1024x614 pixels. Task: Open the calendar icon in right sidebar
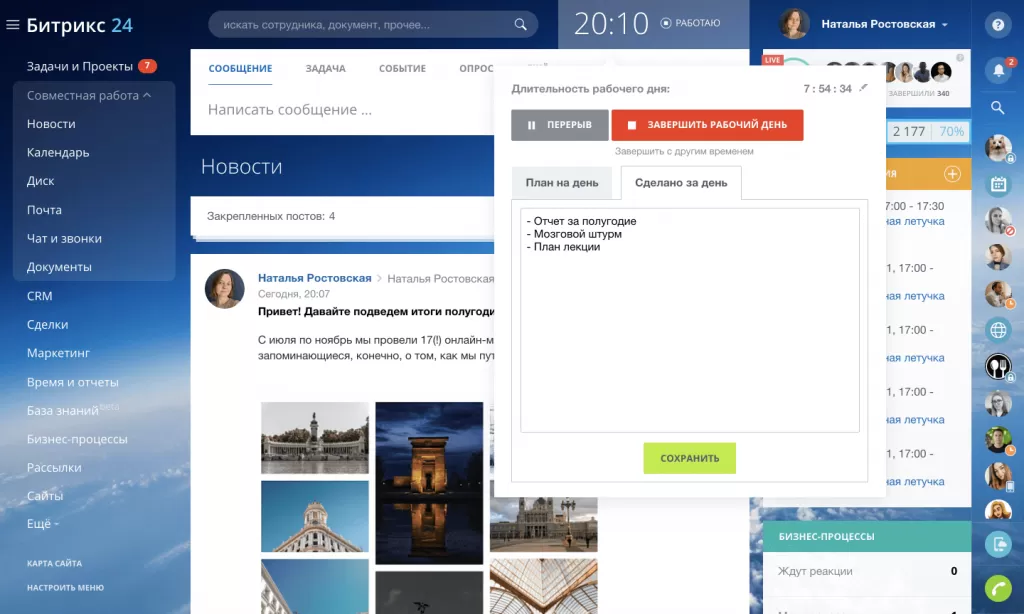[997, 184]
